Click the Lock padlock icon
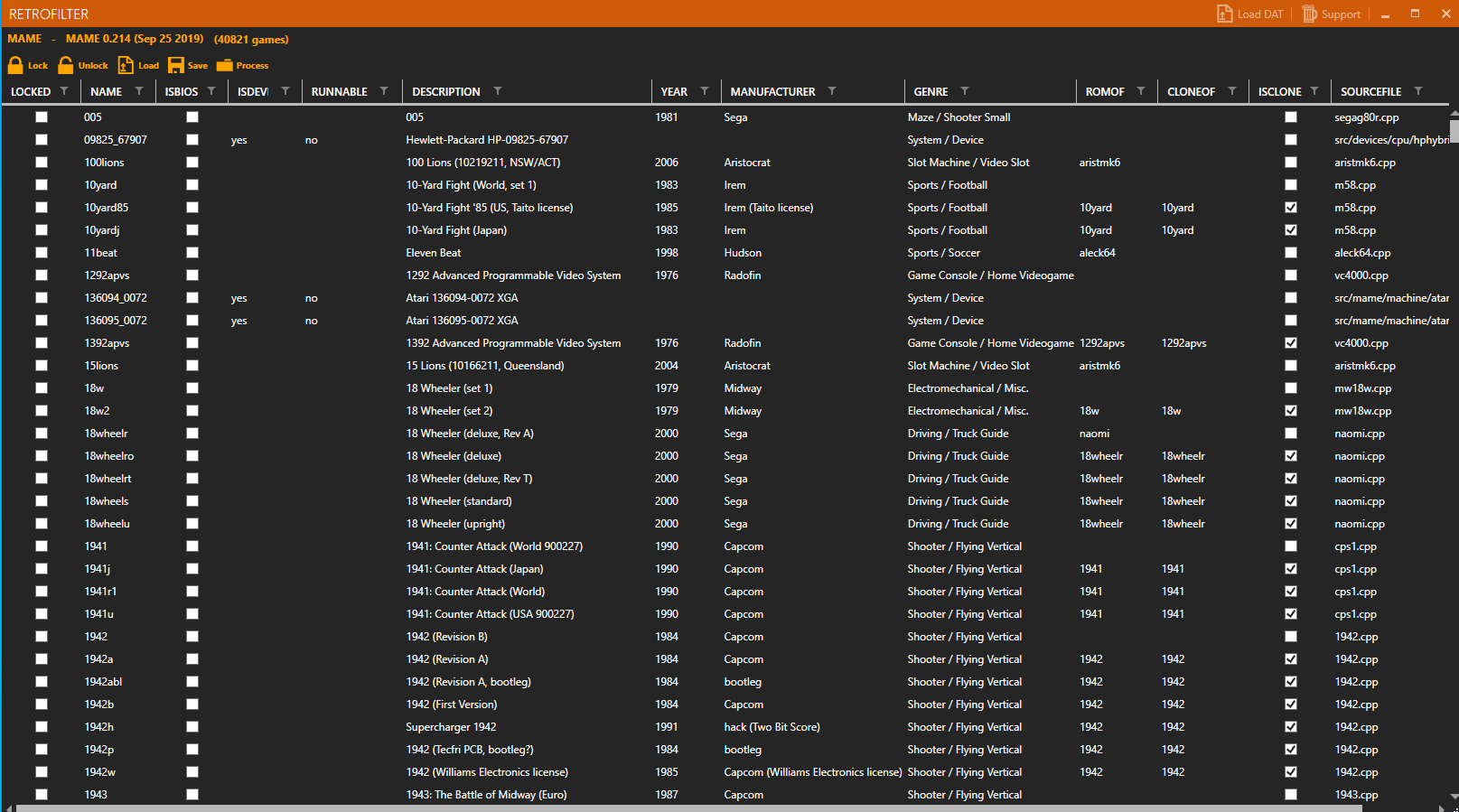The height and width of the screenshot is (812, 1459). [15, 65]
